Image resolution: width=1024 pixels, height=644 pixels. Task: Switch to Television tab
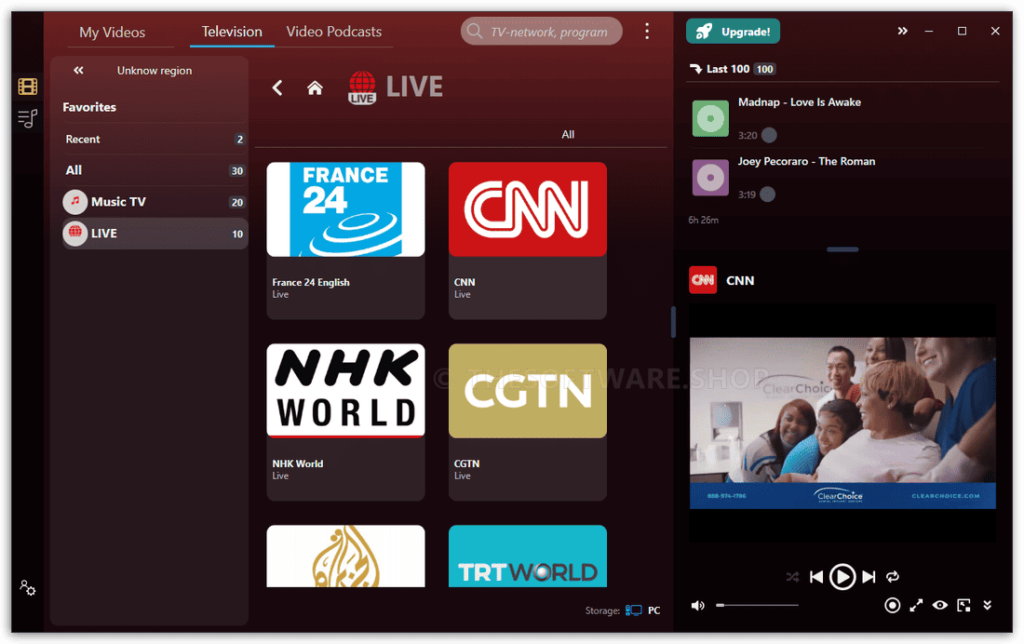[x=232, y=31]
